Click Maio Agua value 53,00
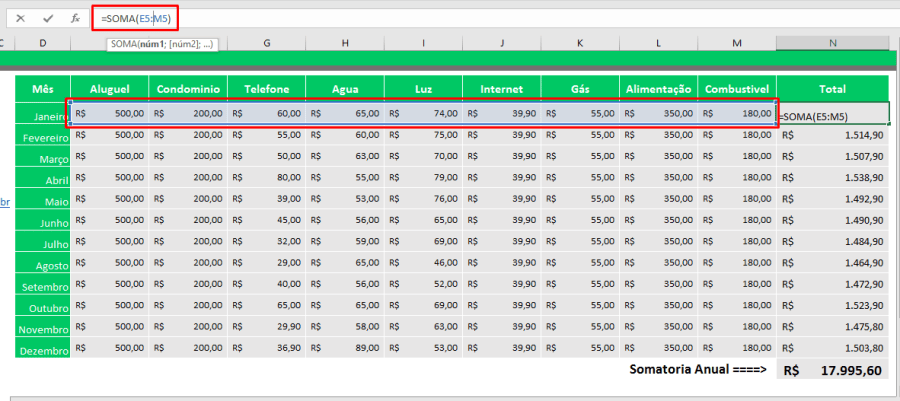The image size is (900, 401). tap(345, 198)
